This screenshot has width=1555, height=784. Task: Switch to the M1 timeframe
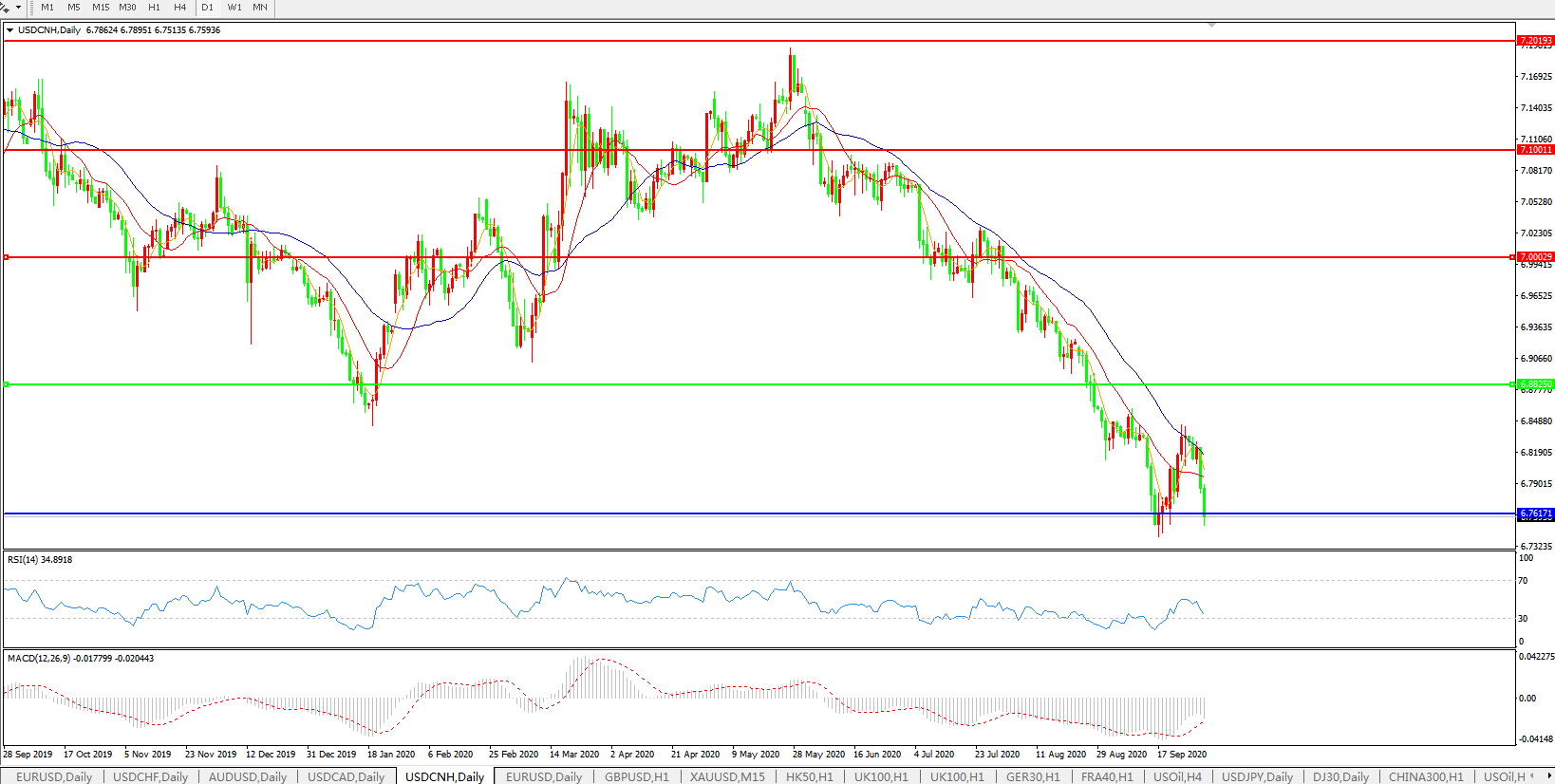pos(47,8)
